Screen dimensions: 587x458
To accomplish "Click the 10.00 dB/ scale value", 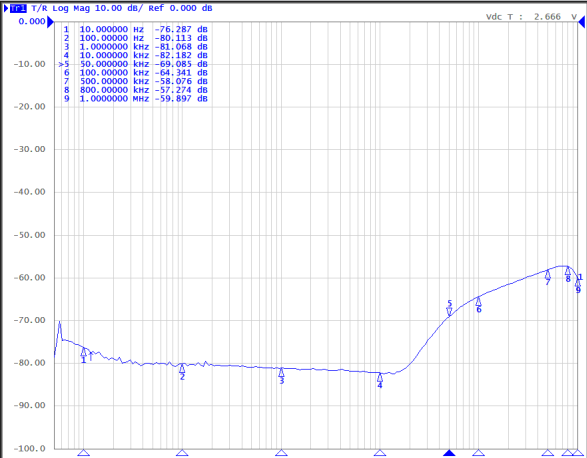I will coord(119,8).
